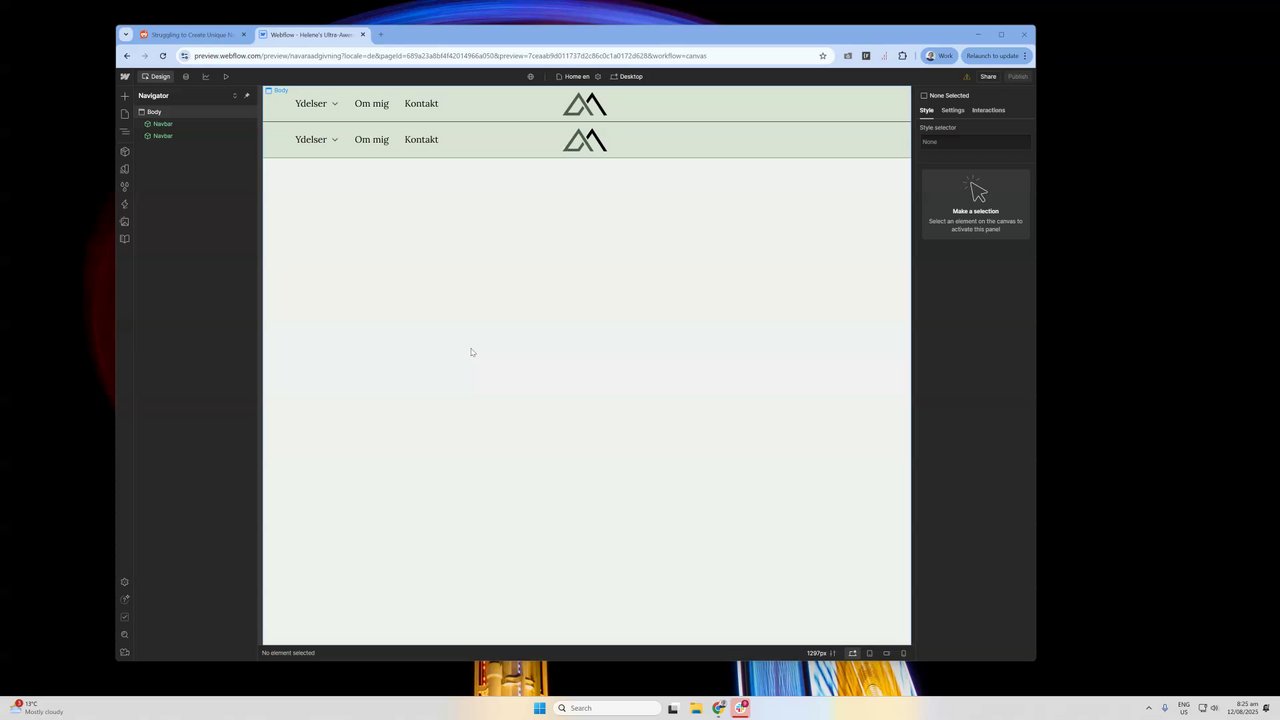The width and height of the screenshot is (1280, 720).
Task: Click Om mig link in the top navbar
Action: pos(372,104)
